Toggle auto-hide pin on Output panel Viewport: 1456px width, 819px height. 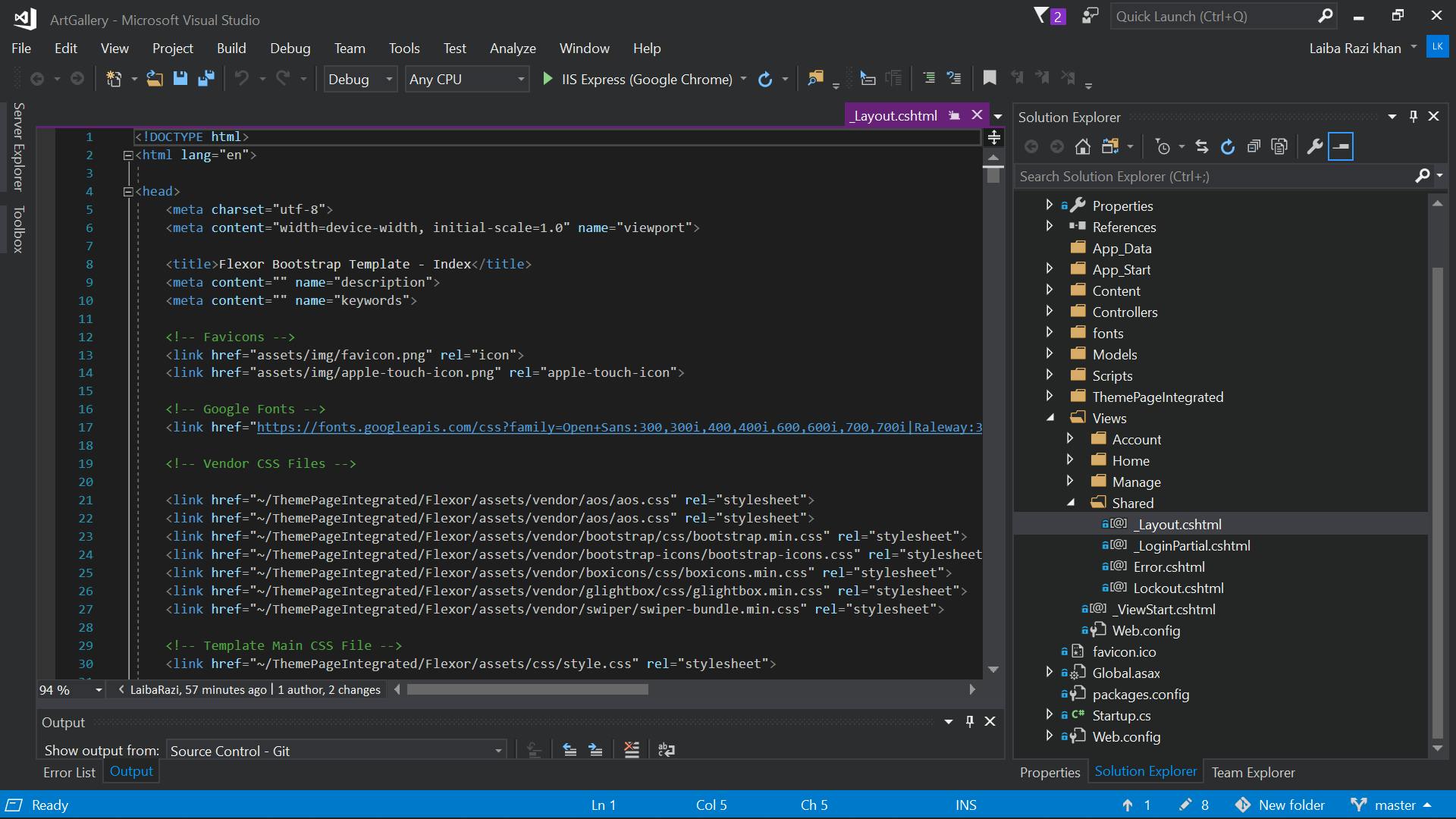(969, 721)
